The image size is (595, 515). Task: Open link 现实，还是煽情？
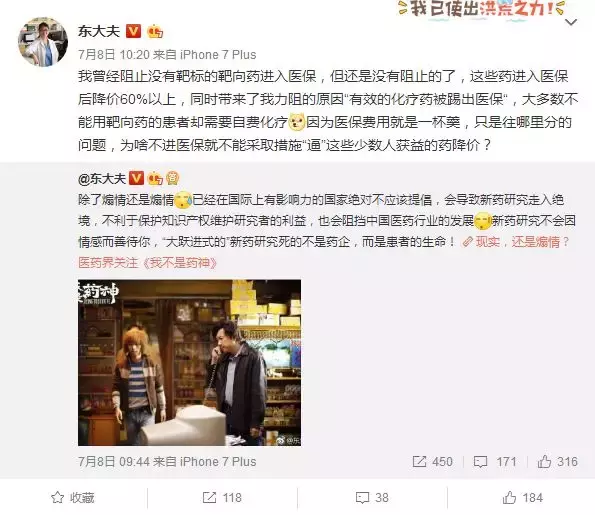[x=516, y=242]
